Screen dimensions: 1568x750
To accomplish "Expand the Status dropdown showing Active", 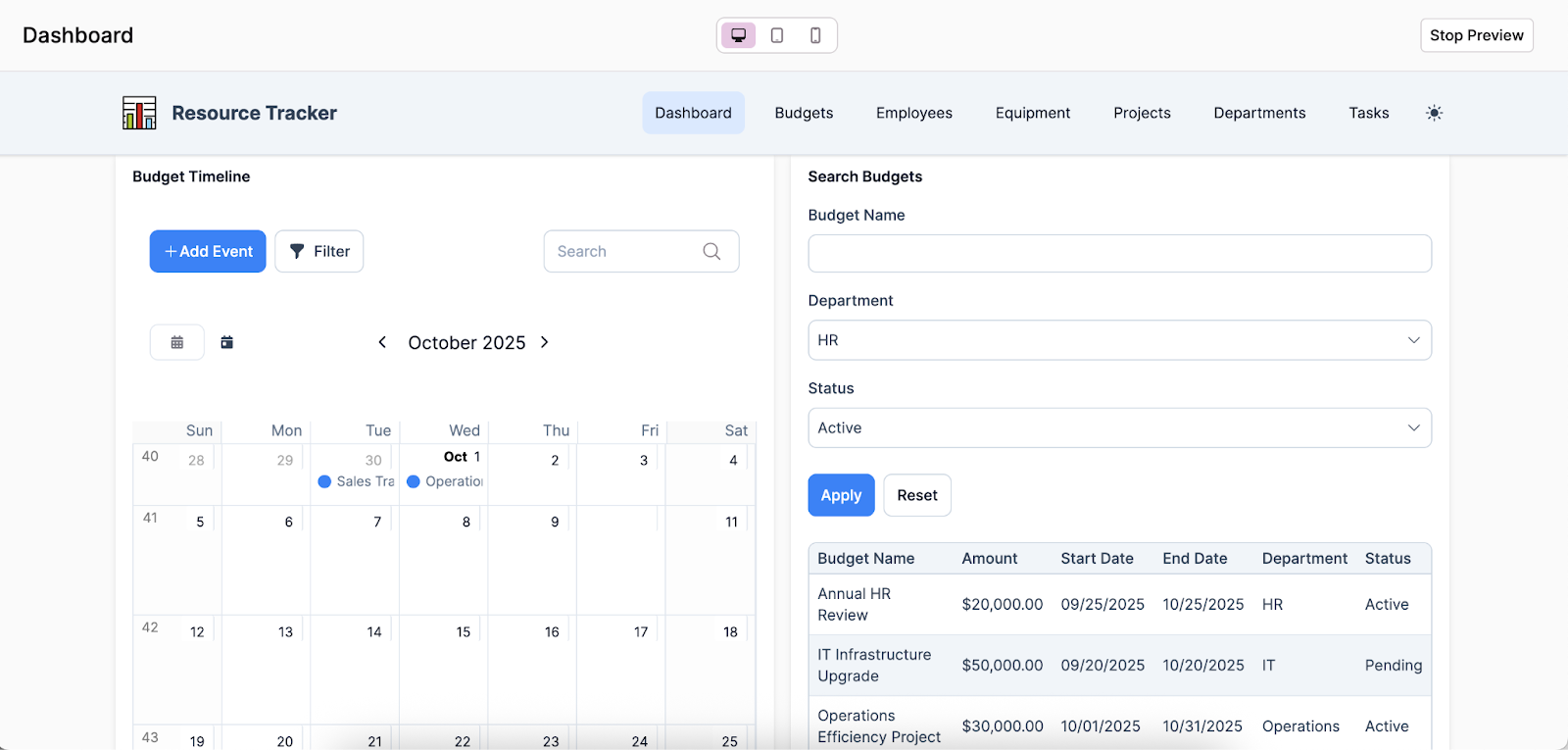I will point(1119,428).
